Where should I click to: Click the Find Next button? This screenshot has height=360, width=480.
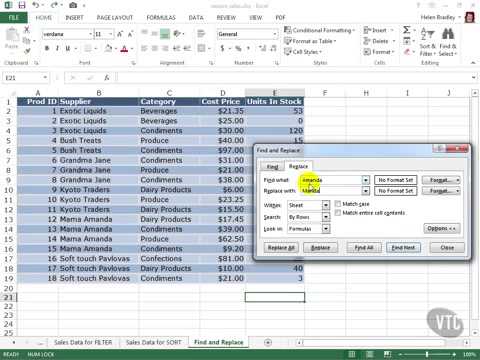tap(403, 248)
